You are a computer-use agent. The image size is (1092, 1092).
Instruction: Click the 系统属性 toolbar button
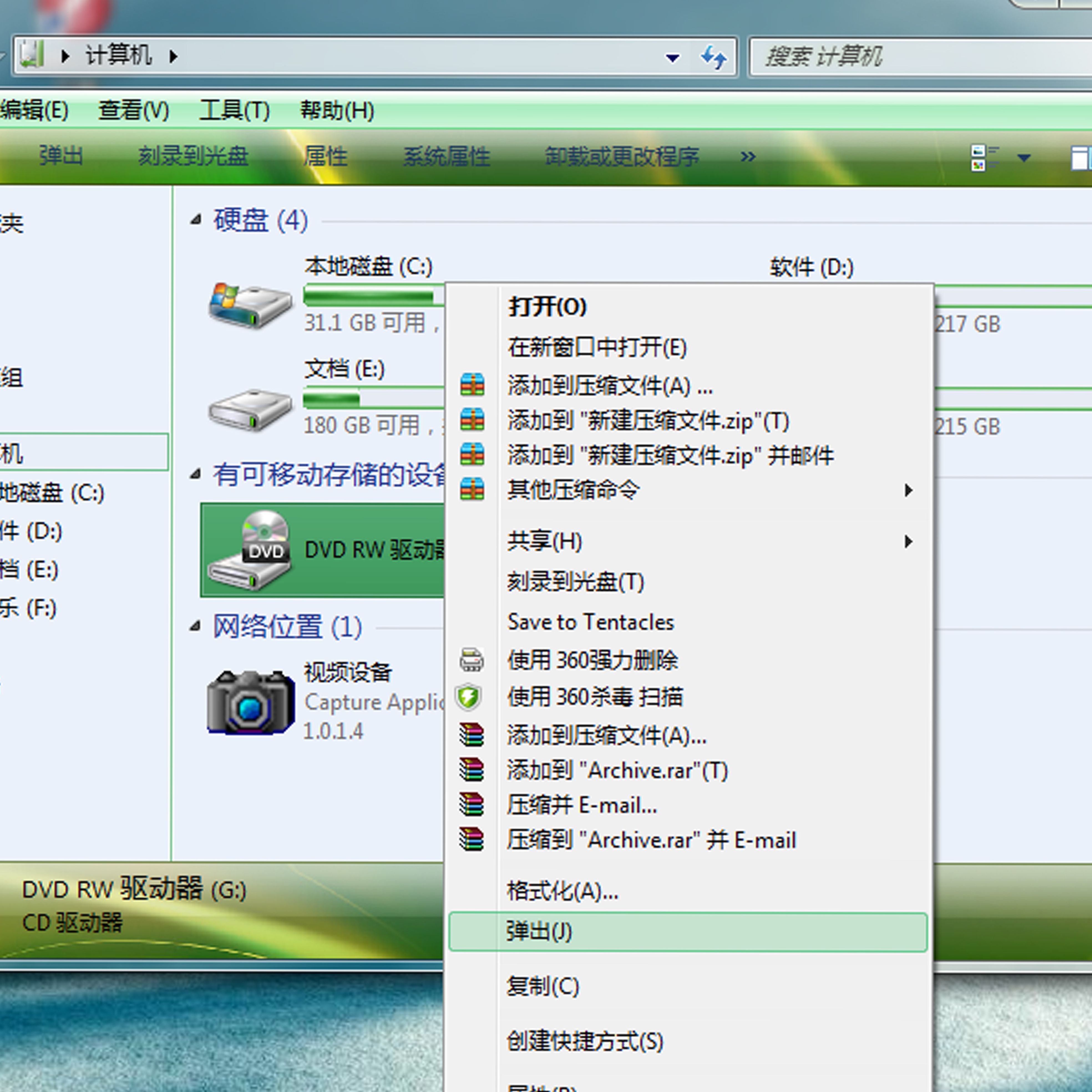447,156
